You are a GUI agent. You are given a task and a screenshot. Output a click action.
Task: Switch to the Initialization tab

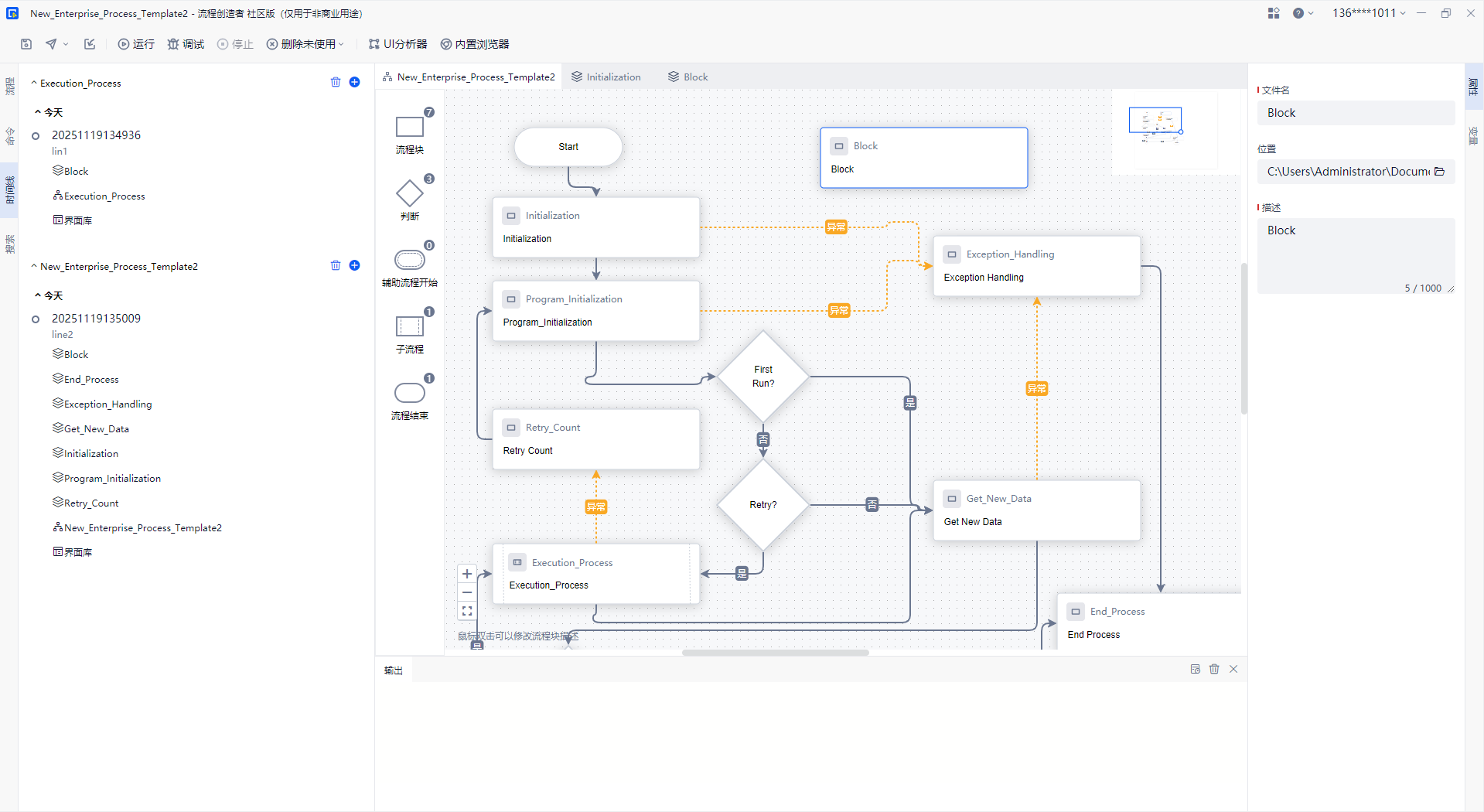pyautogui.click(x=606, y=77)
